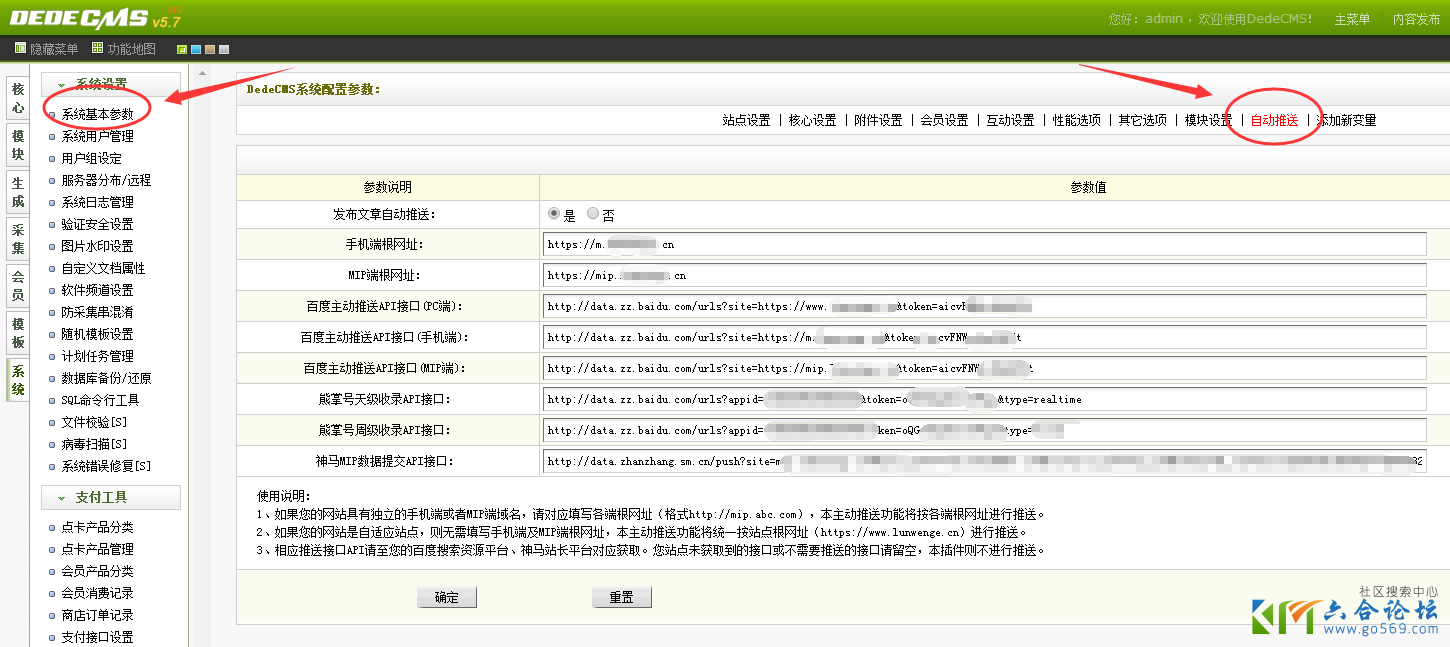This screenshot has height=647, width=1450.
Task: Click bullet icon next to 病毒扫描[S]
Action: pos(52,445)
